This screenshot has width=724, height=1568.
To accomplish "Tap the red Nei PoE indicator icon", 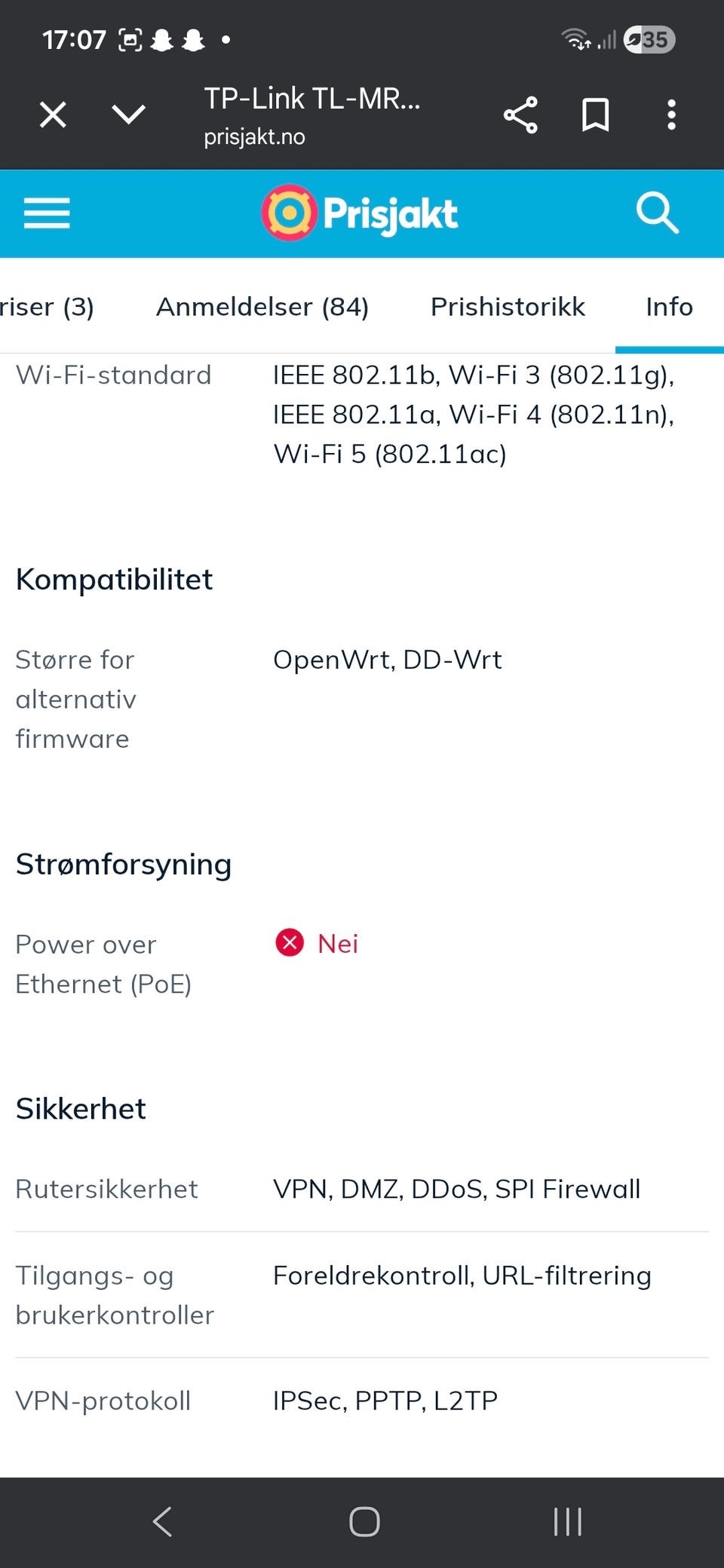I will coord(290,942).
